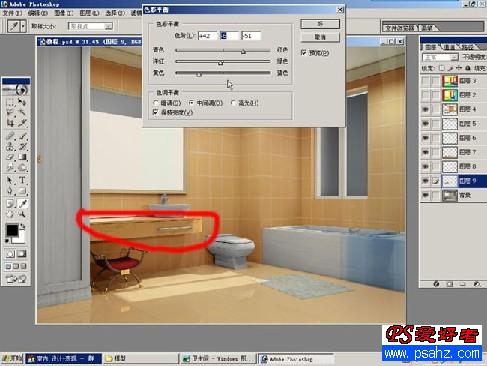Screen dimensions: 487x366
Task: Open the 选择 menu
Action: (115, 13)
